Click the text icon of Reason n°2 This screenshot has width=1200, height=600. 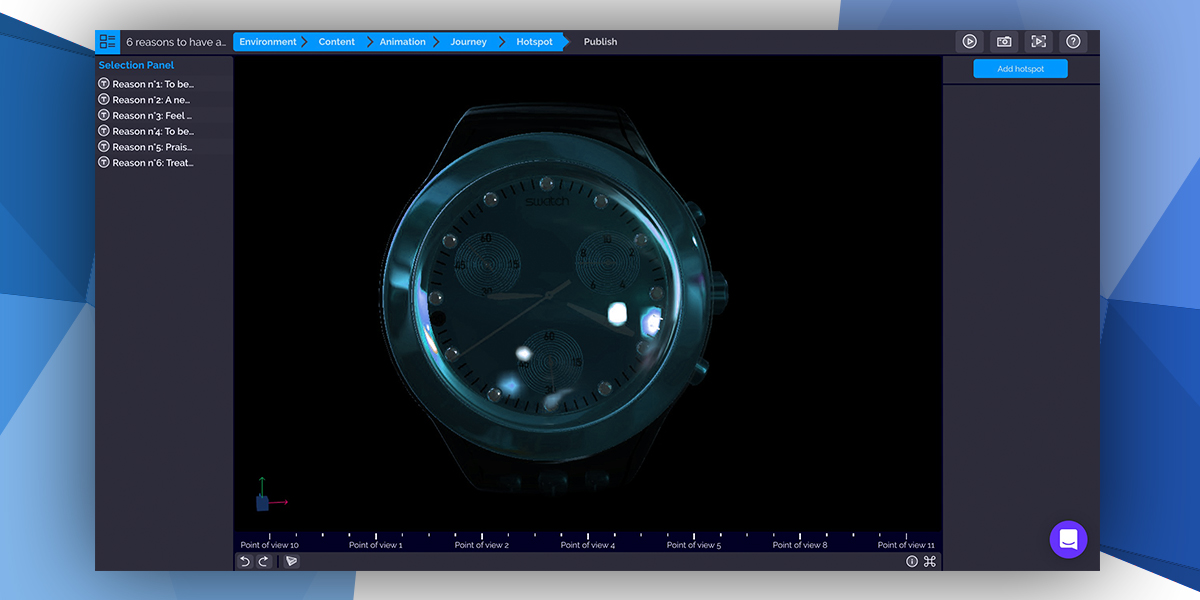103,100
